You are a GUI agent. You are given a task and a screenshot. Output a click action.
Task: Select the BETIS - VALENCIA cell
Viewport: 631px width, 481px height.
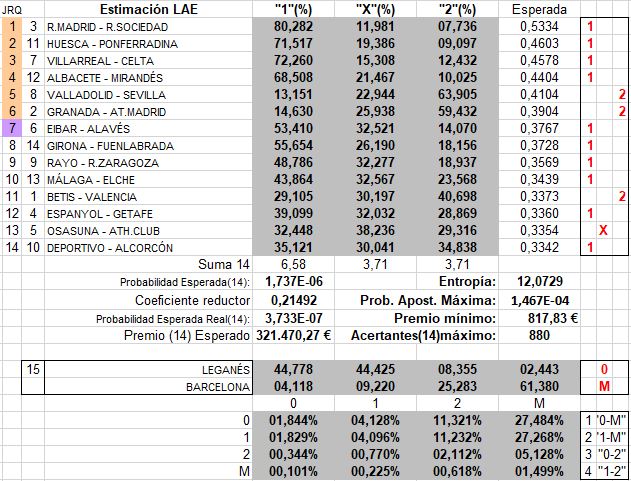pos(148,197)
